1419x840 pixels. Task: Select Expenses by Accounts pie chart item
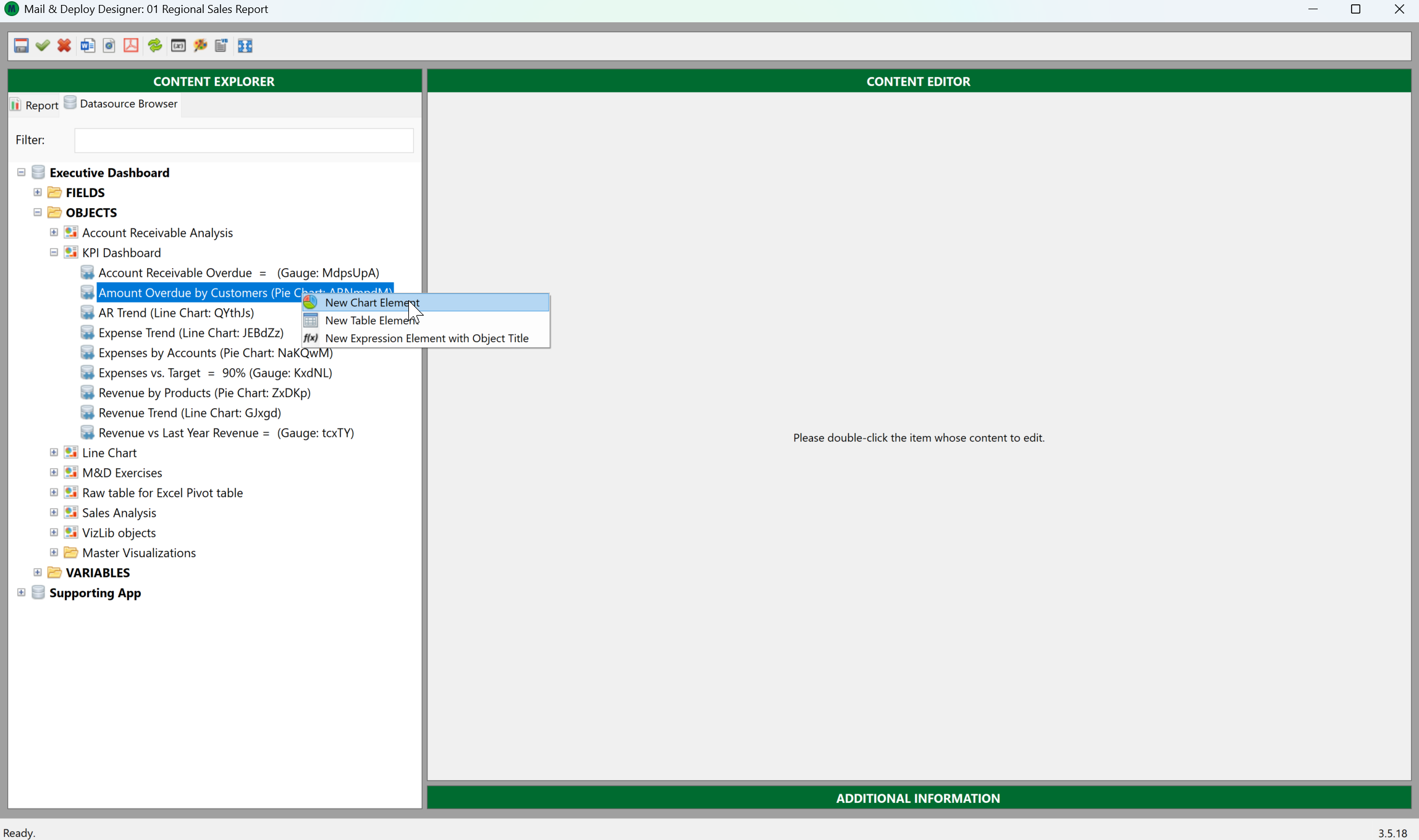tap(215, 353)
